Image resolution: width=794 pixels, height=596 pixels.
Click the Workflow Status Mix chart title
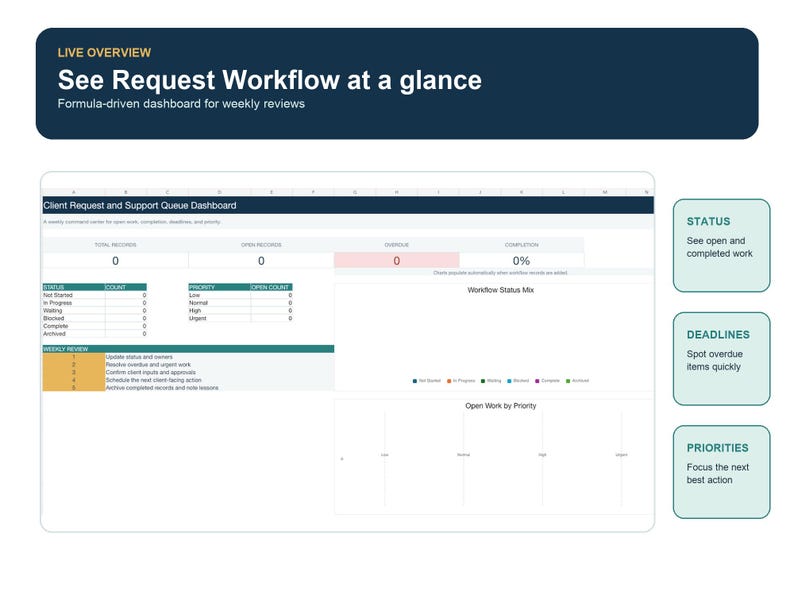click(500, 290)
